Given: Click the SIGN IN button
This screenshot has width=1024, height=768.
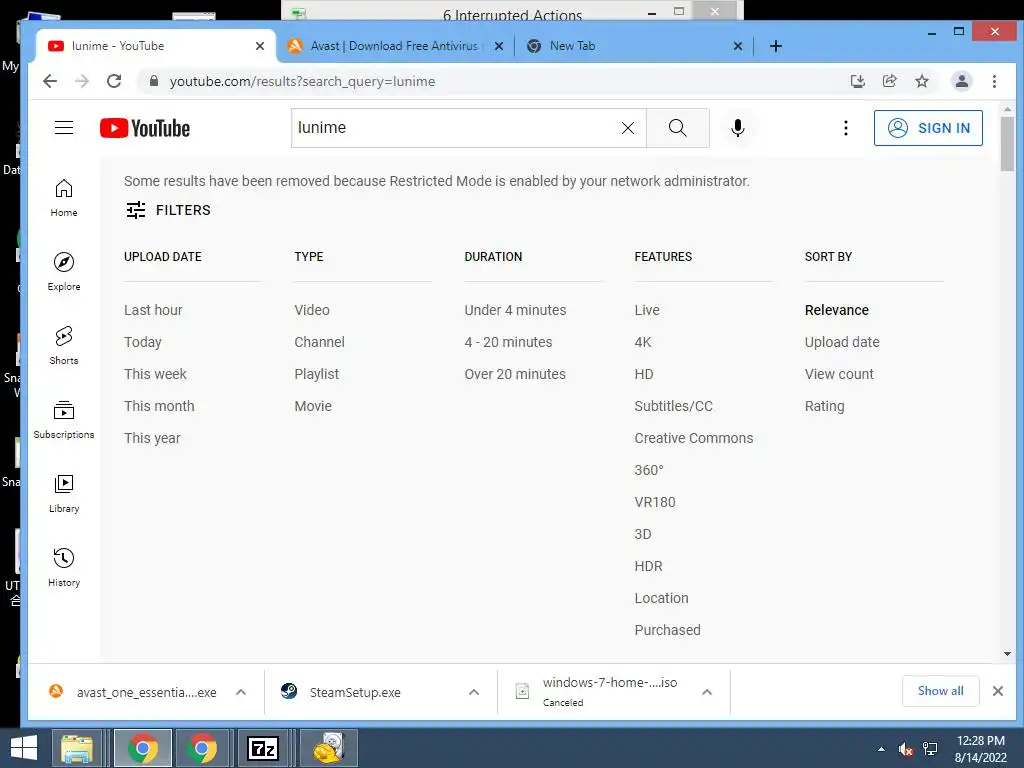Looking at the screenshot, I should pyautogui.click(x=928, y=128).
